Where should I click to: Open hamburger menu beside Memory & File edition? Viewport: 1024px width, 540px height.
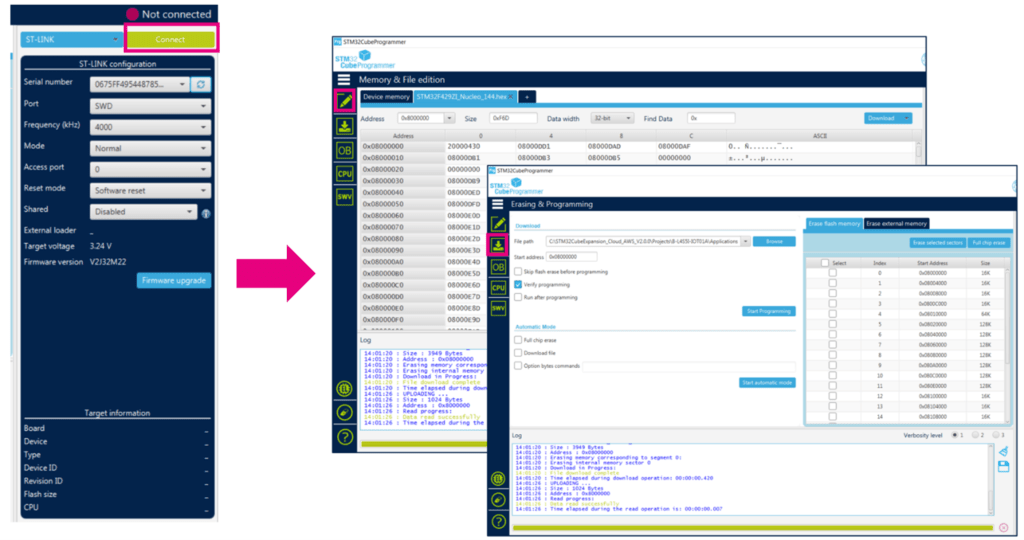tap(344, 79)
